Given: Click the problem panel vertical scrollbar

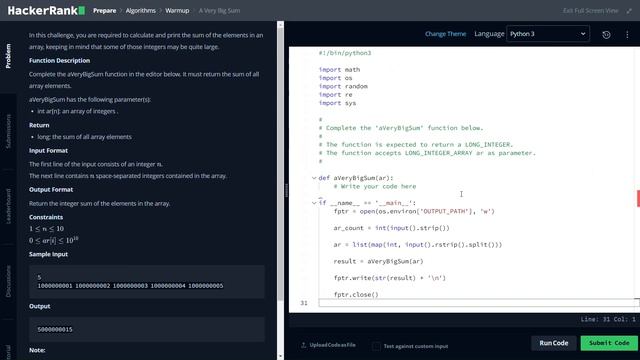Looking at the screenshot, I should pyautogui.click(x=280, y=163).
